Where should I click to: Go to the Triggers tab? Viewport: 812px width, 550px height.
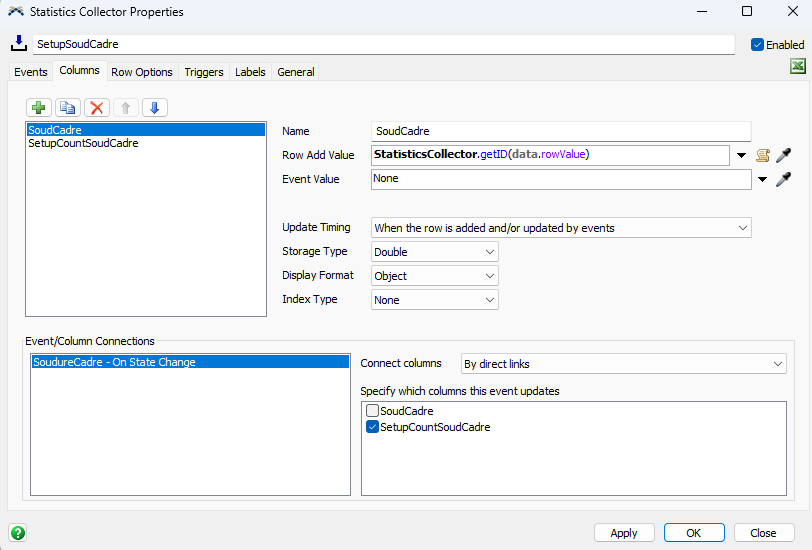(x=204, y=72)
